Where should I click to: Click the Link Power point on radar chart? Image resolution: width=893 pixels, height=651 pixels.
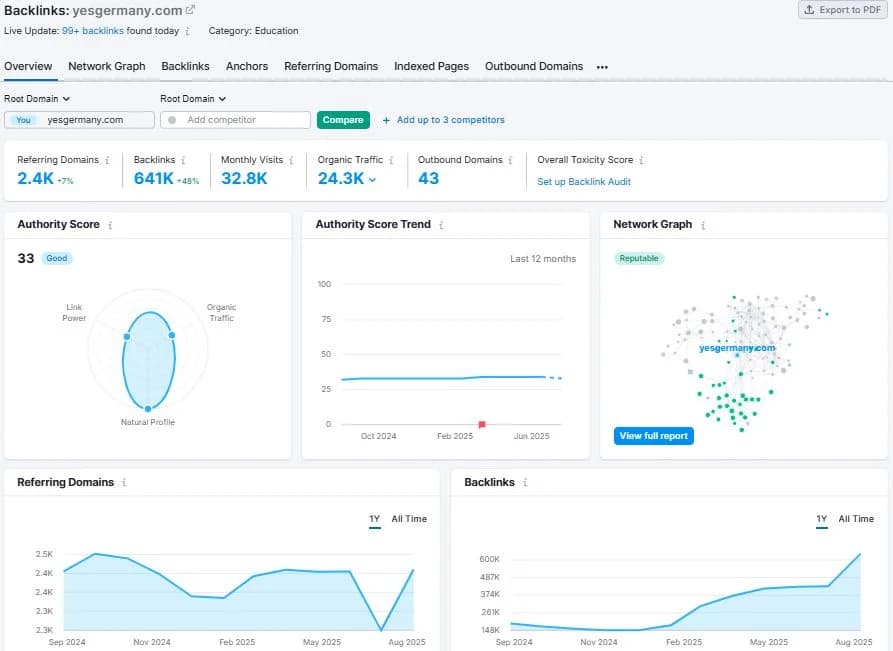pyautogui.click(x=126, y=337)
